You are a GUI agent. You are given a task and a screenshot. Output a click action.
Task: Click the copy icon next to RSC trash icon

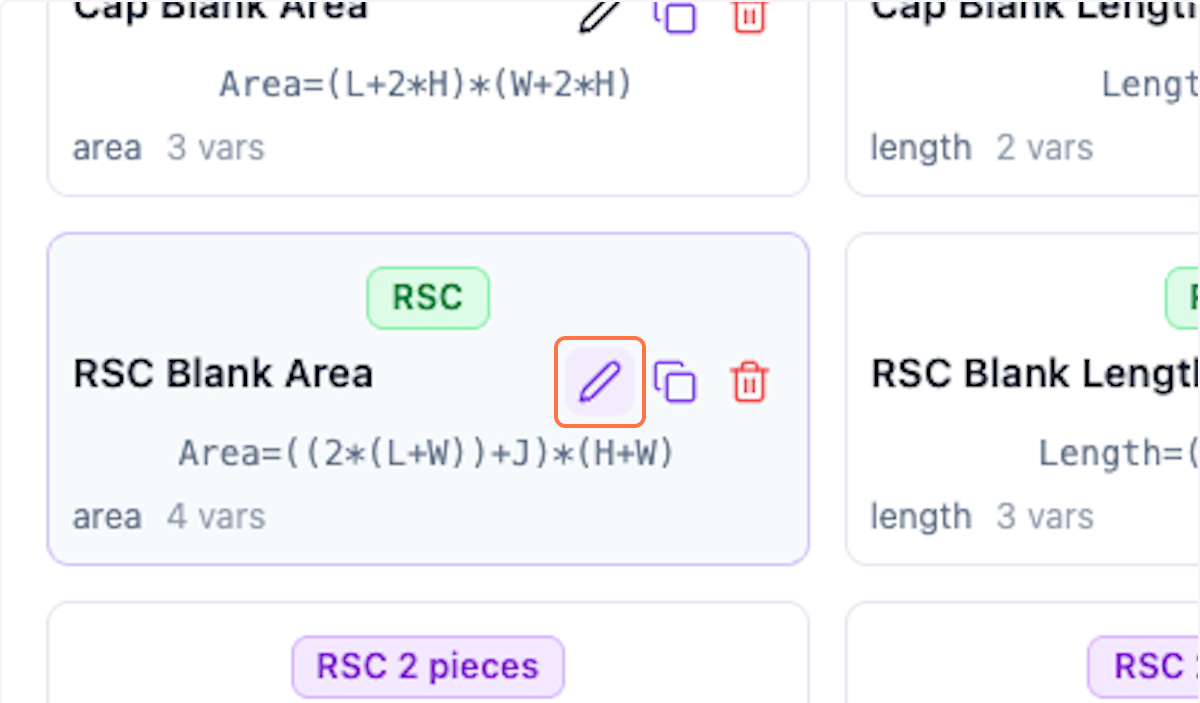coord(676,380)
